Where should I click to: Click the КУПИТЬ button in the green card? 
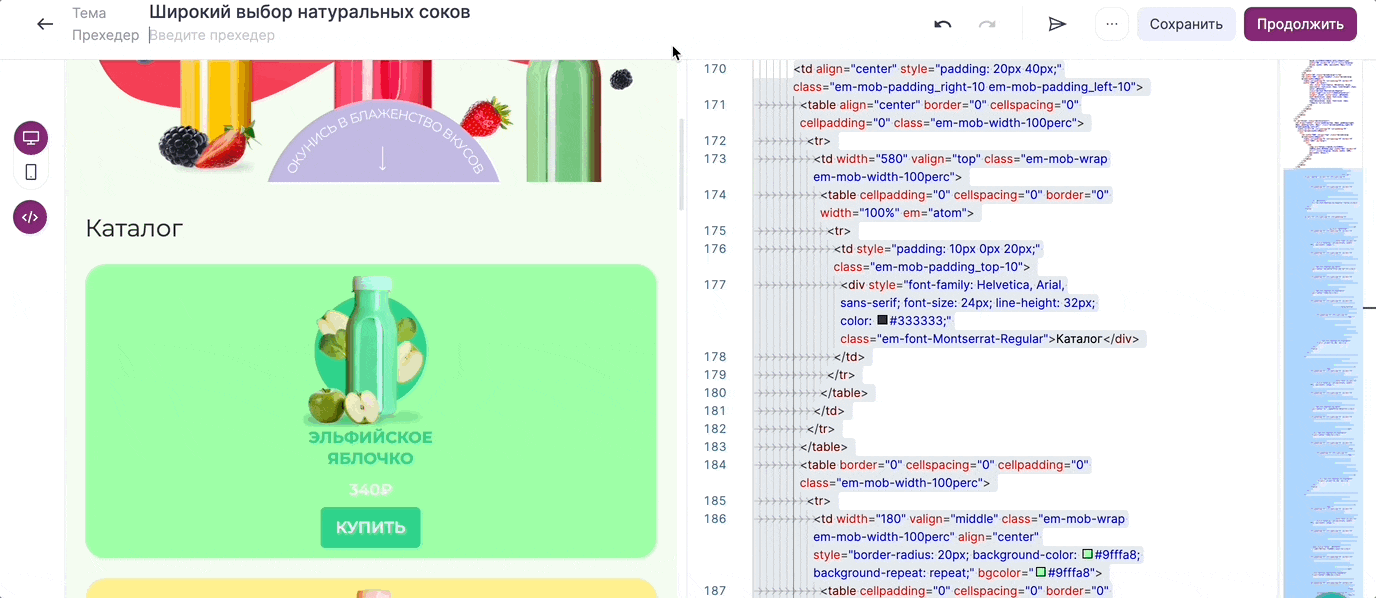(371, 528)
